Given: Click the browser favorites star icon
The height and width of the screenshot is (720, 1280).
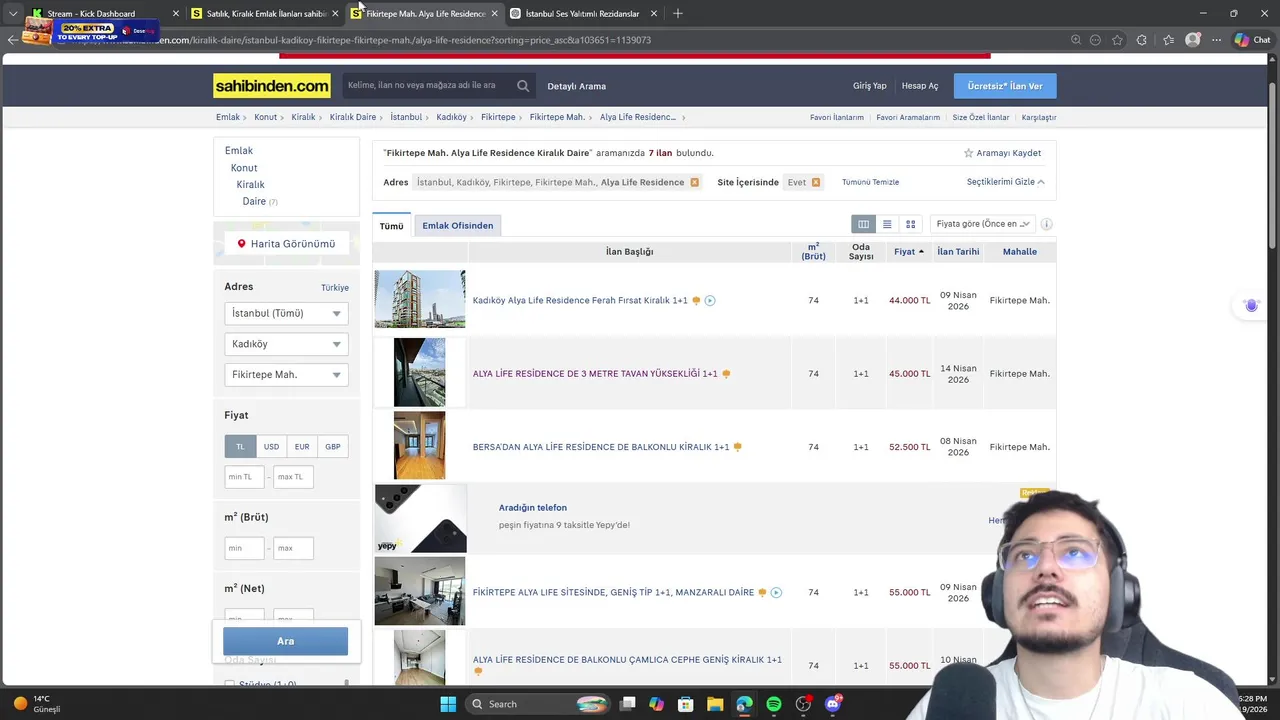Looking at the screenshot, I should click(1117, 40).
